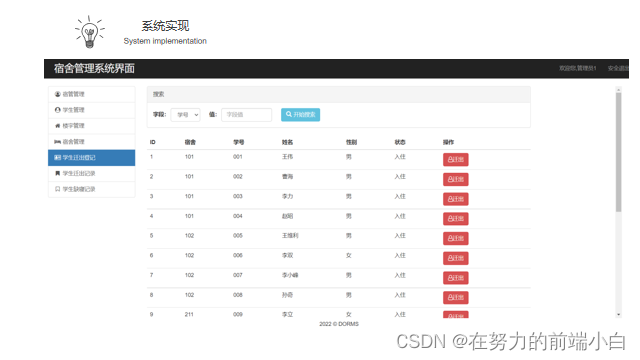Viewport: 640px width, 360px height.
Task: Select the highlighted 学生迁出登记 menu item
Action: click(x=91, y=158)
